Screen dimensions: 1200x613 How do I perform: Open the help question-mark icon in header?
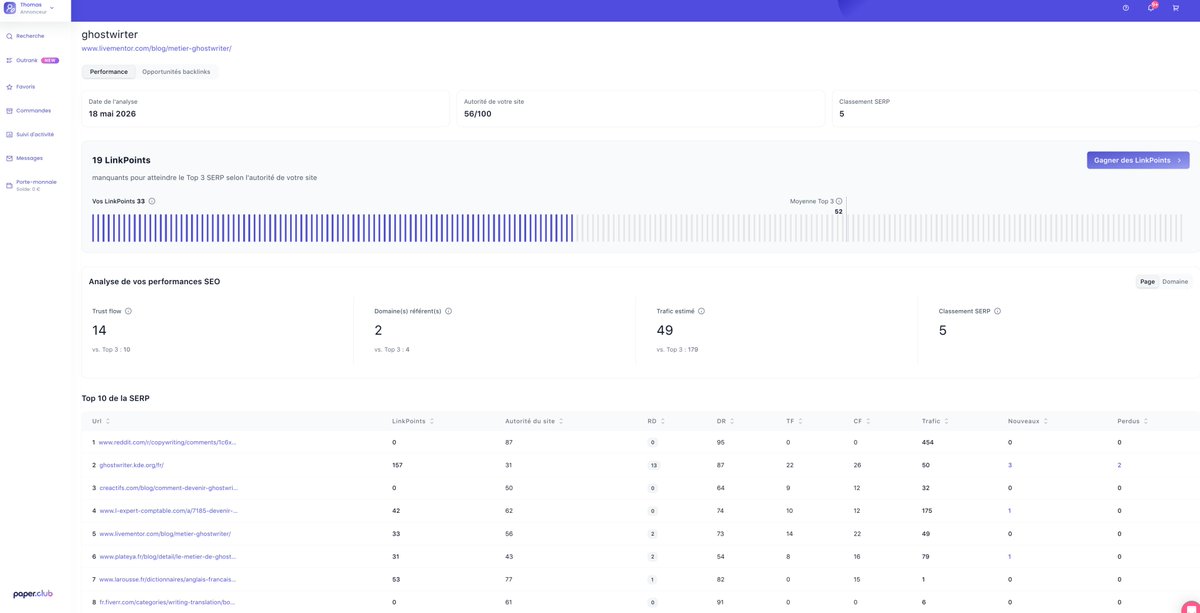(1126, 8)
